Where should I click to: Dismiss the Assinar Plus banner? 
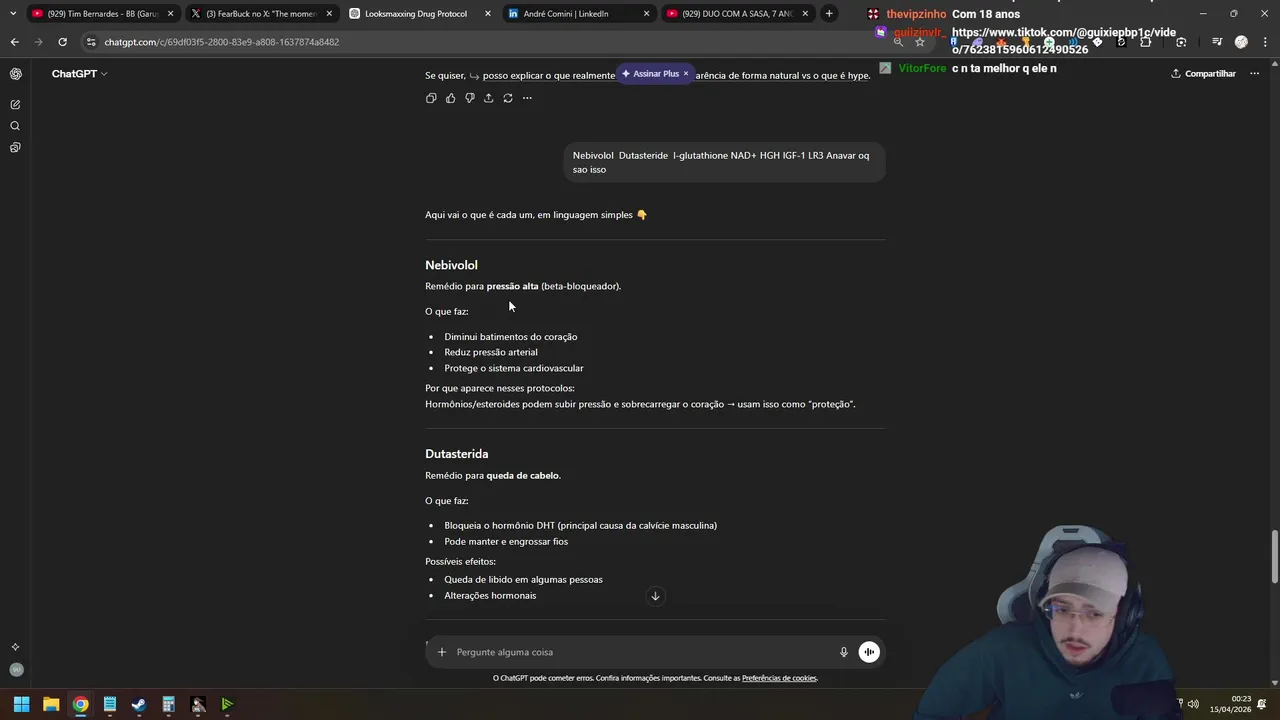tap(685, 74)
